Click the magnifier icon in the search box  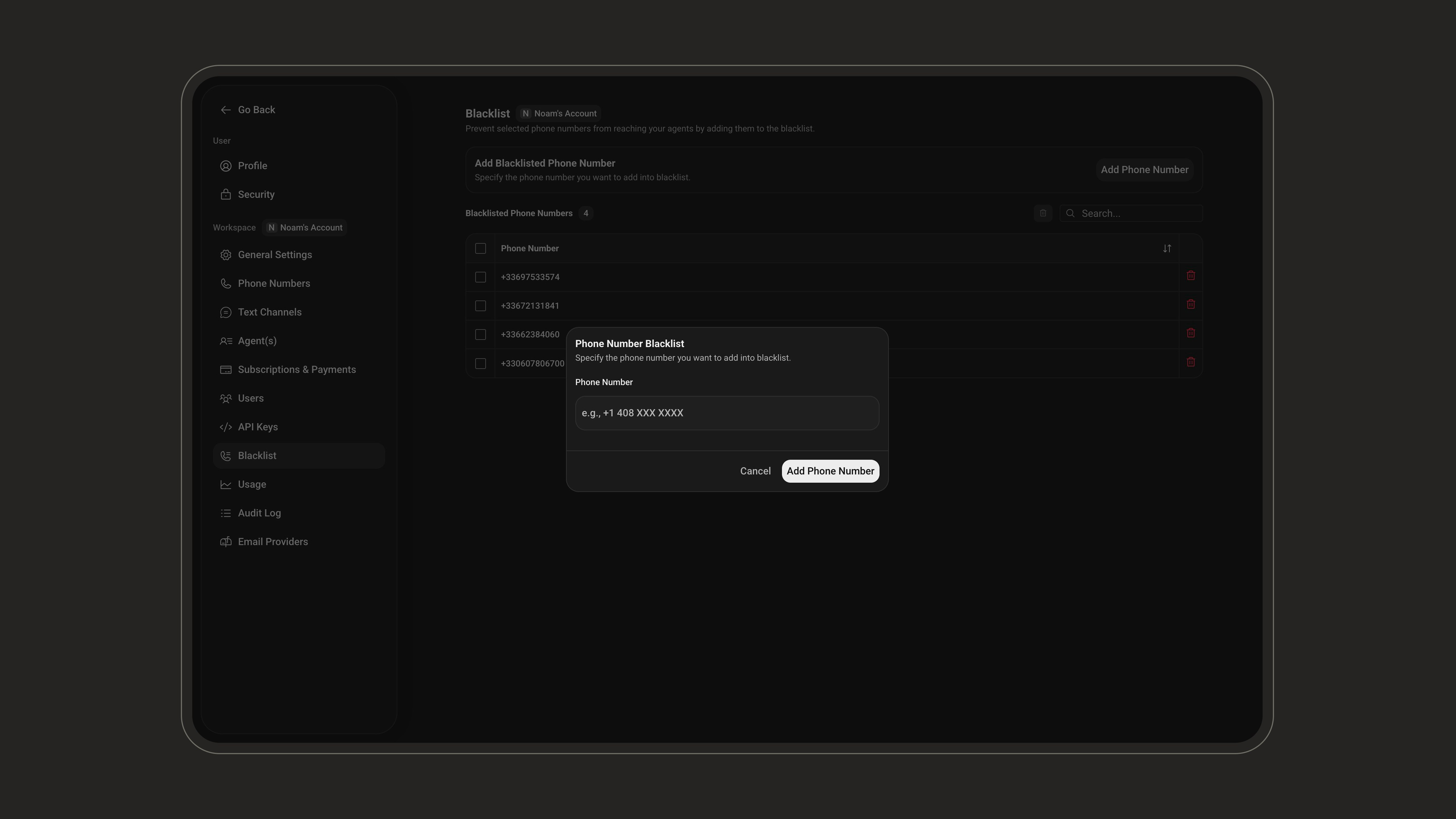point(1070,213)
